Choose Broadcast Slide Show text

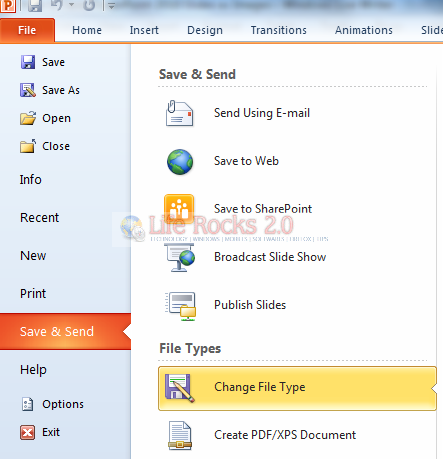[270, 257]
